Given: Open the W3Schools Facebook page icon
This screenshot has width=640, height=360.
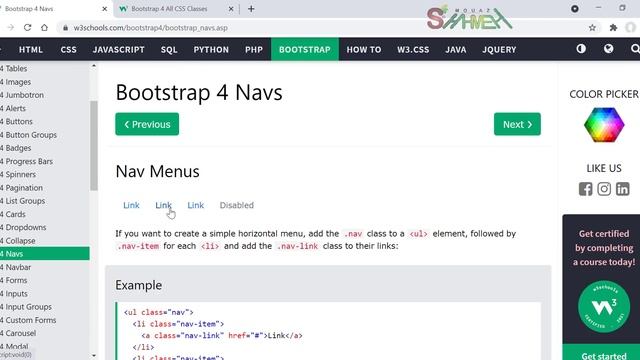Looking at the screenshot, I should pyautogui.click(x=585, y=189).
